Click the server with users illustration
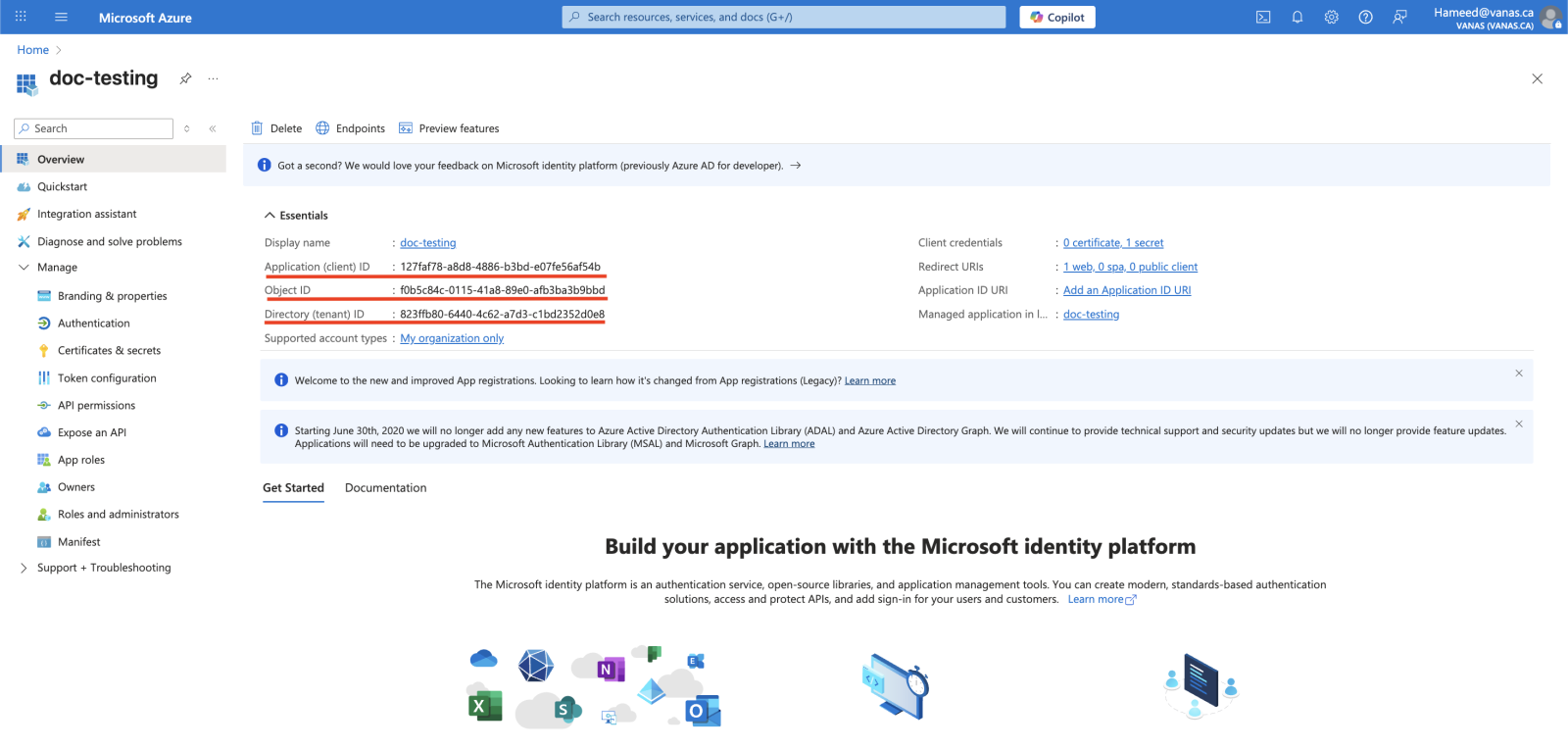Screen dimensions: 1568x749 pyautogui.click(x=1201, y=685)
